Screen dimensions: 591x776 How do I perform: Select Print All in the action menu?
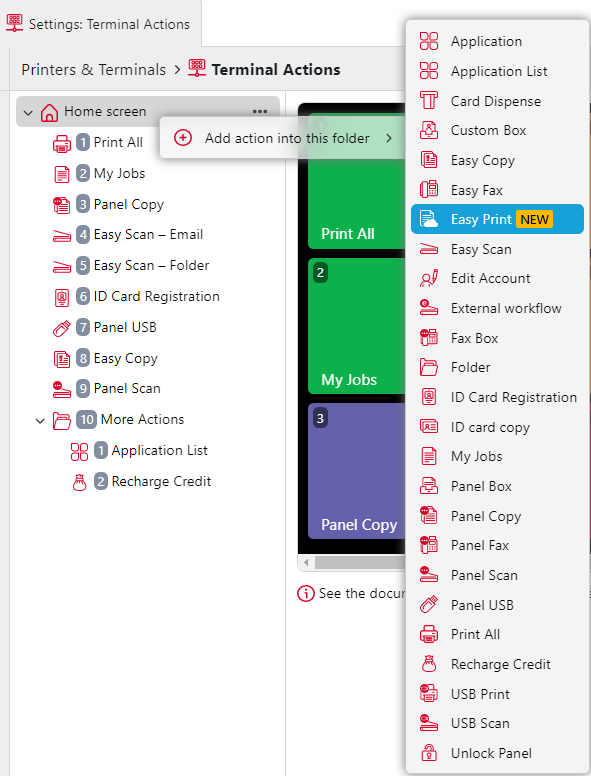[x=497, y=634]
